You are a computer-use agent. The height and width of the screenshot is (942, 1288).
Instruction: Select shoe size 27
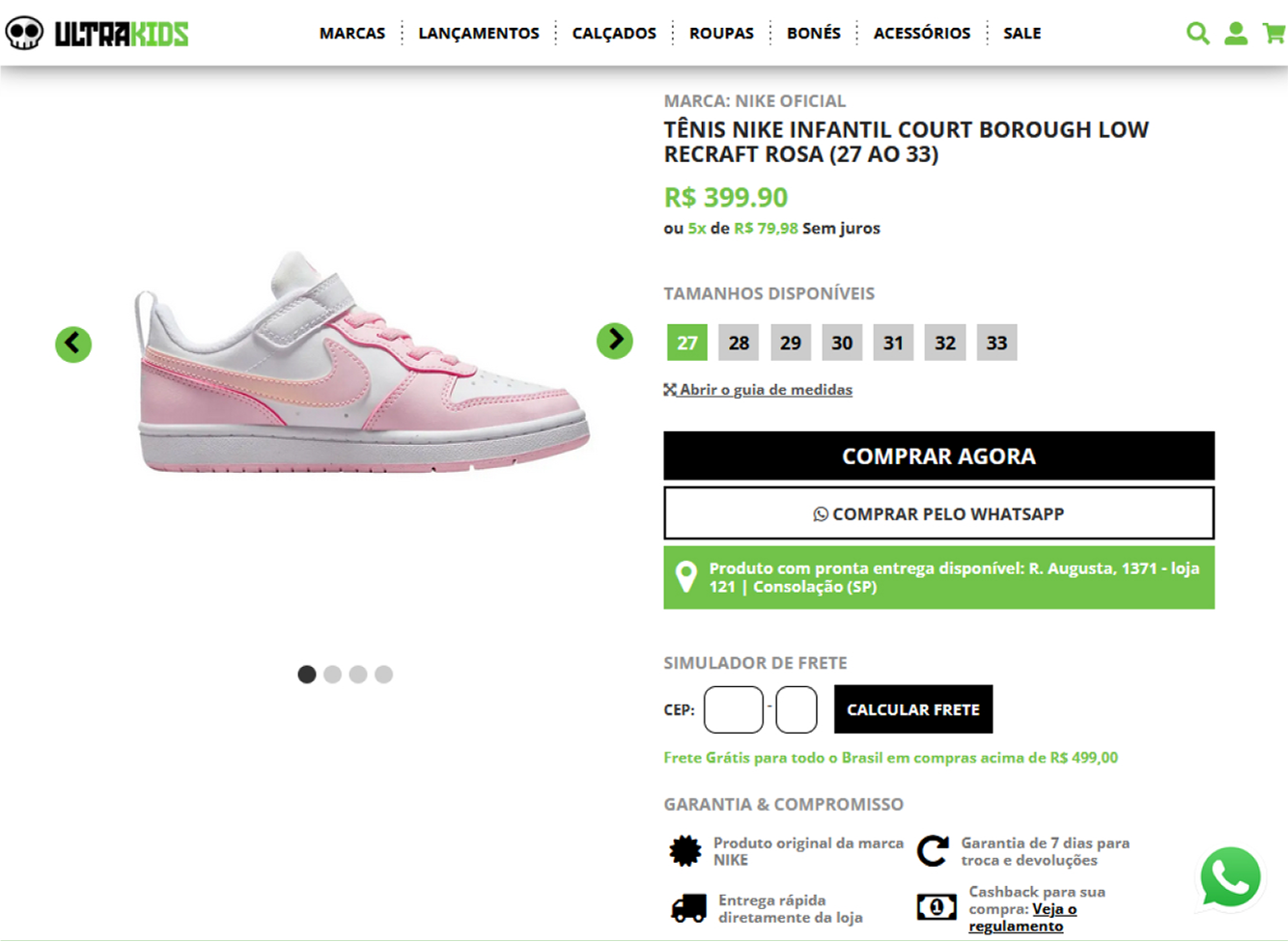coord(687,343)
